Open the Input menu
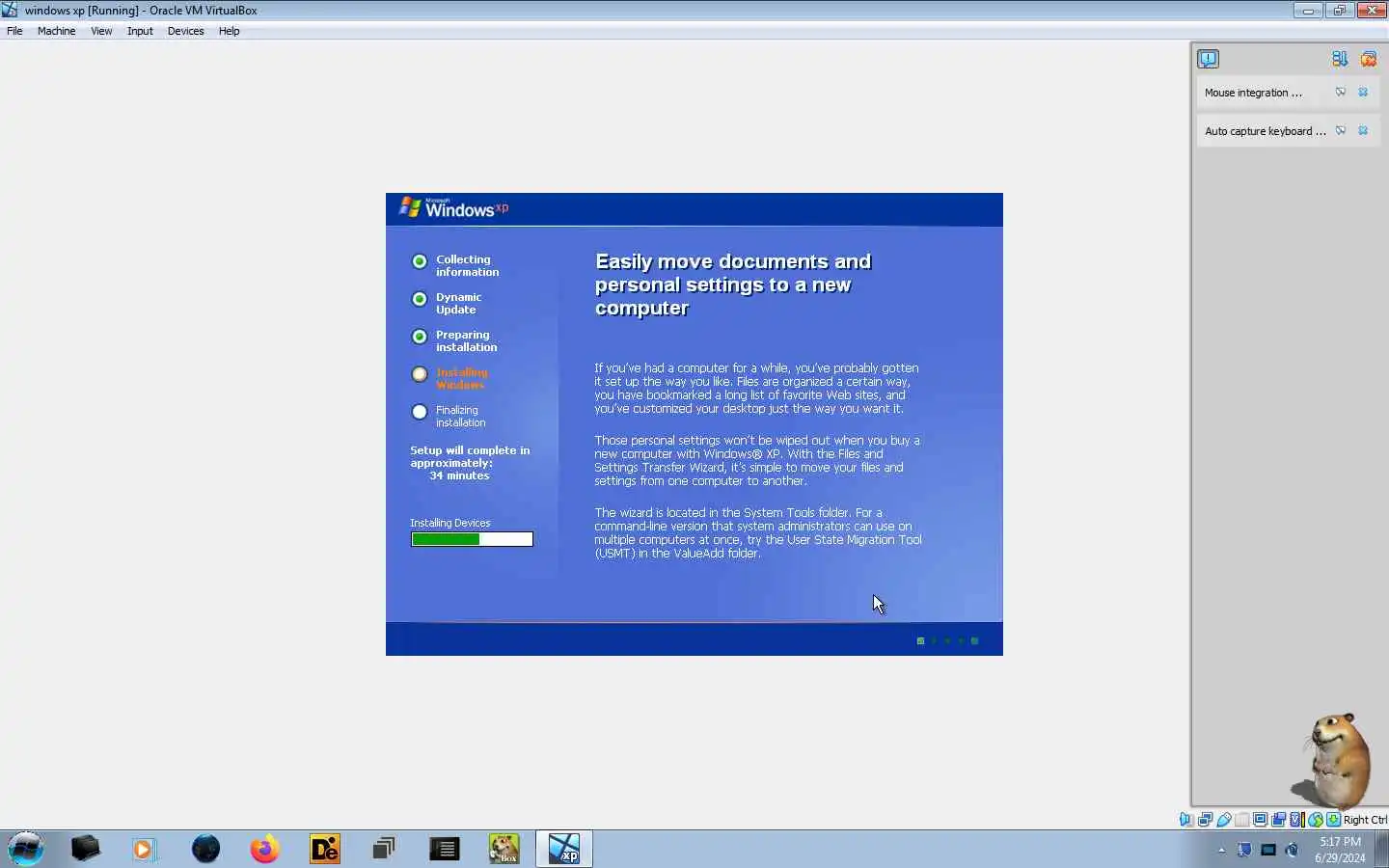This screenshot has width=1389, height=868. [140, 31]
